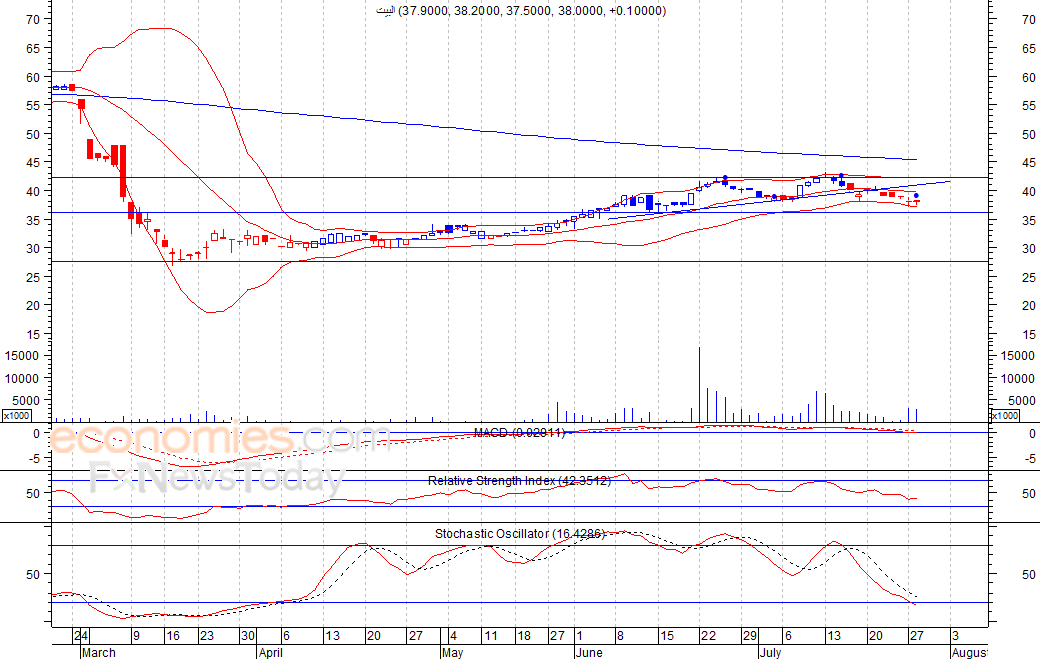Open the economies.com watermark link
Image resolution: width=1040 pixels, height=659 pixels.
click(x=220, y=440)
